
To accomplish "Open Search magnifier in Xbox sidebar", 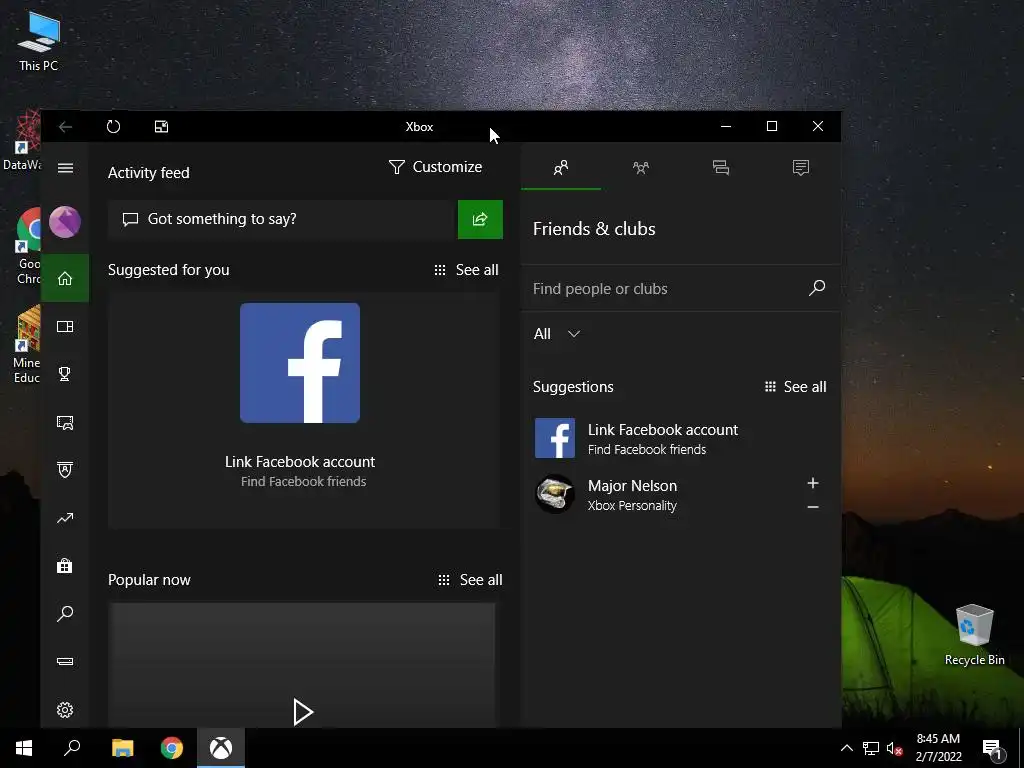I will coord(65,614).
